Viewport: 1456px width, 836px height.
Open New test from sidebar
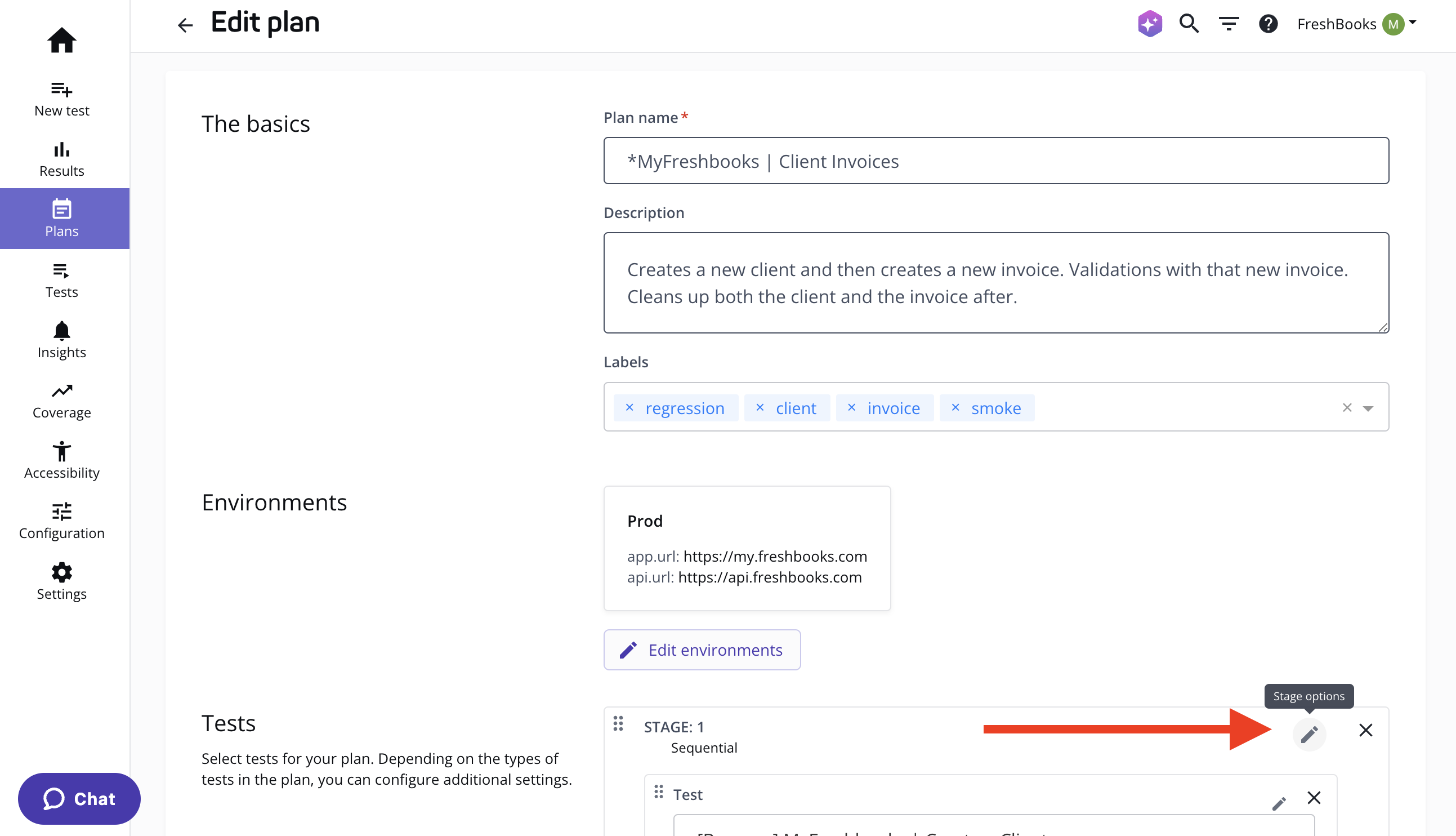pos(61,99)
